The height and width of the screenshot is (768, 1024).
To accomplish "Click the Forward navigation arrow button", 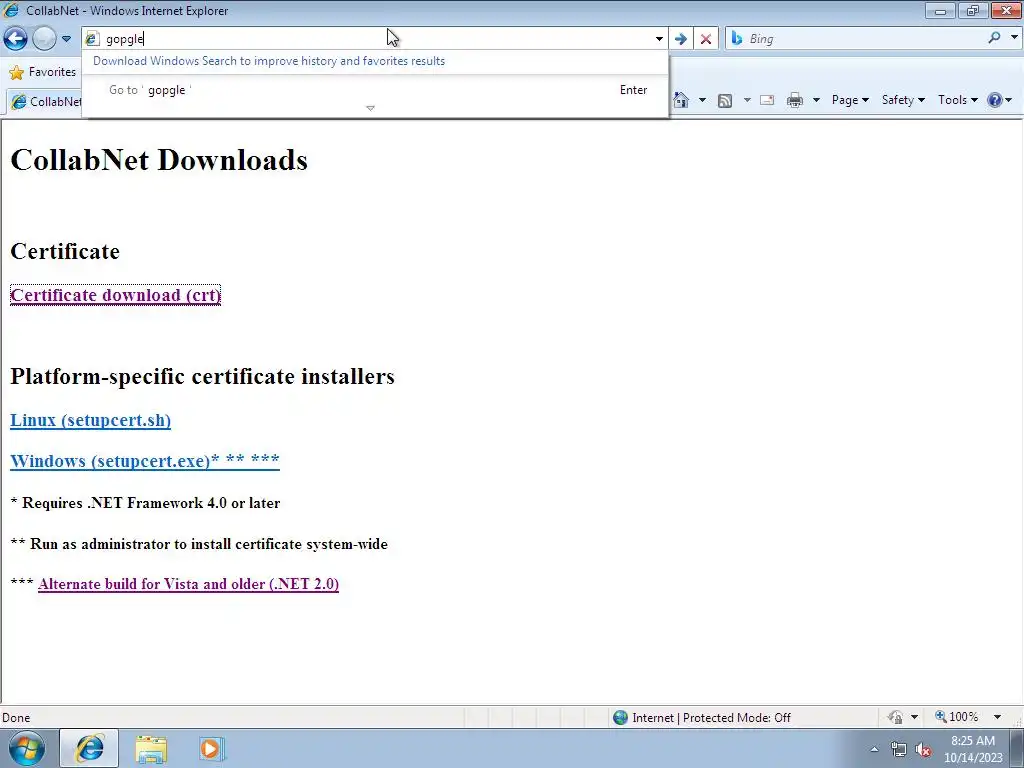I will tap(44, 39).
